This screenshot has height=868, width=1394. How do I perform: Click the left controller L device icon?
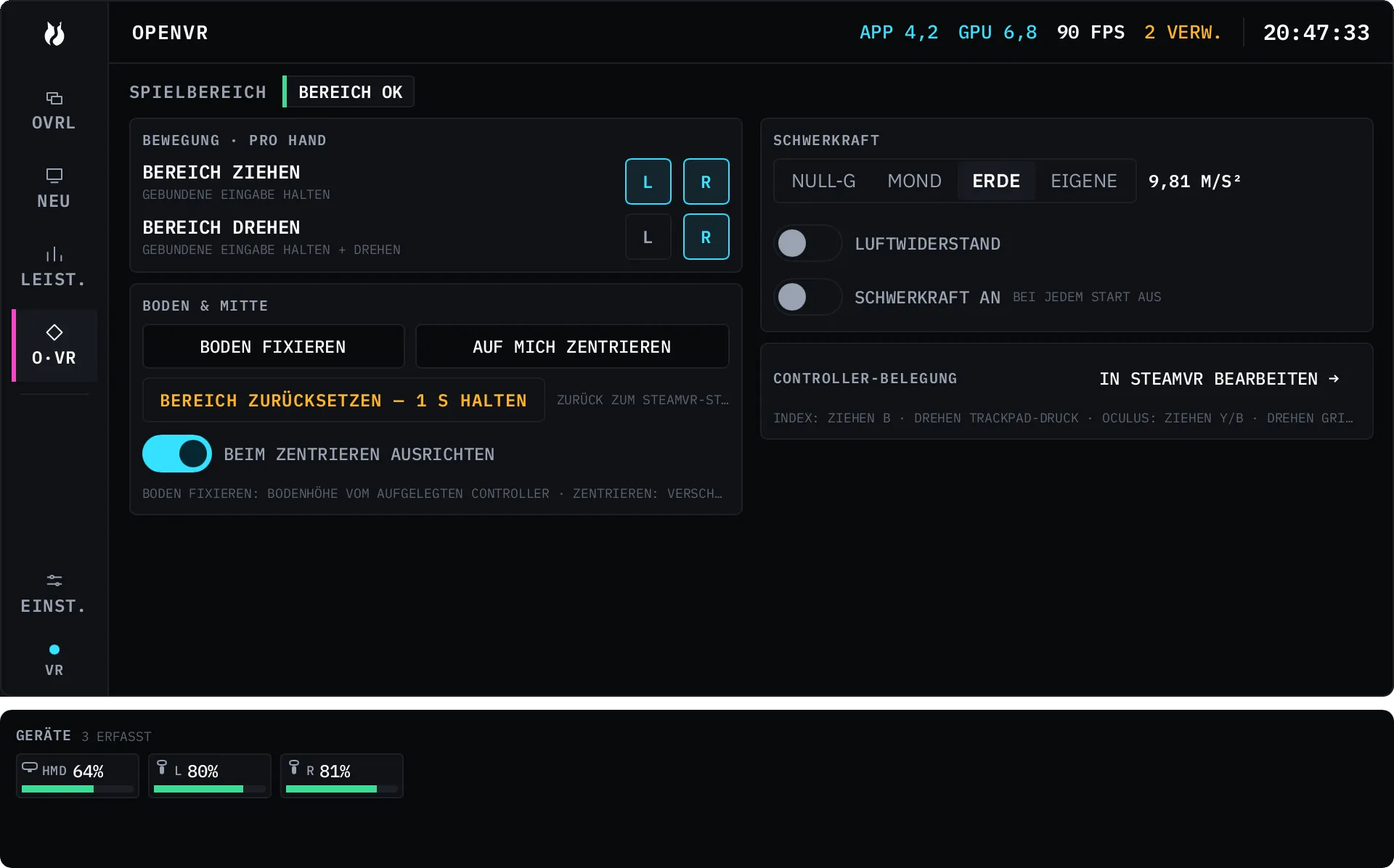162,768
